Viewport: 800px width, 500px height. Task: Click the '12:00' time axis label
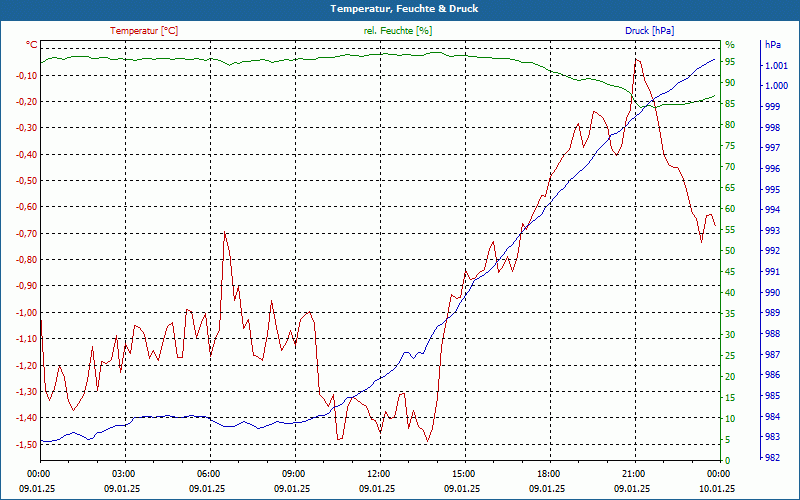click(x=381, y=473)
